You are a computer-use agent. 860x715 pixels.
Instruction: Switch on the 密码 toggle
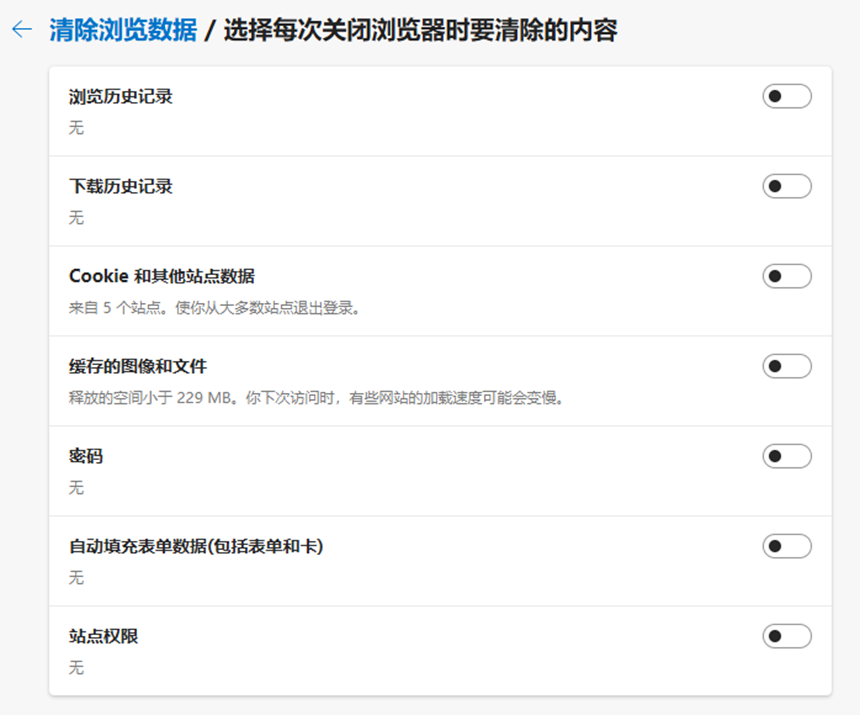pyautogui.click(x=787, y=456)
